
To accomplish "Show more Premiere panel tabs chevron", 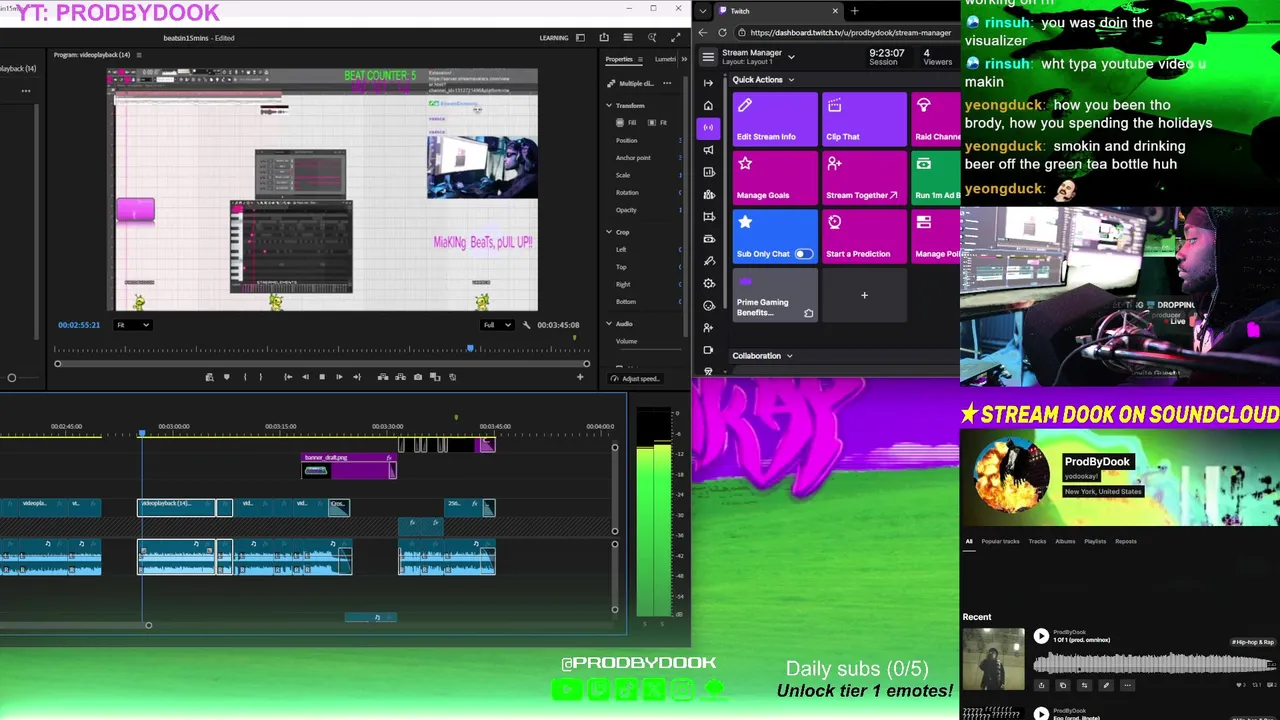I will click(x=684, y=59).
